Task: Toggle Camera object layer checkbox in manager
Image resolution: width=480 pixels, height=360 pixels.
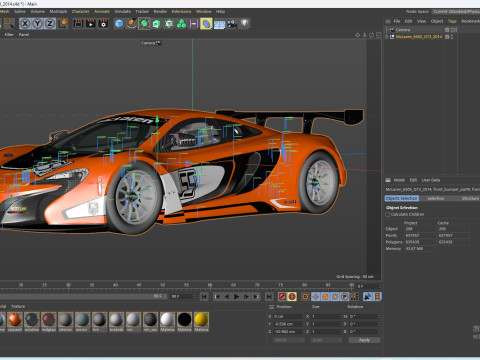Action: [x=447, y=30]
